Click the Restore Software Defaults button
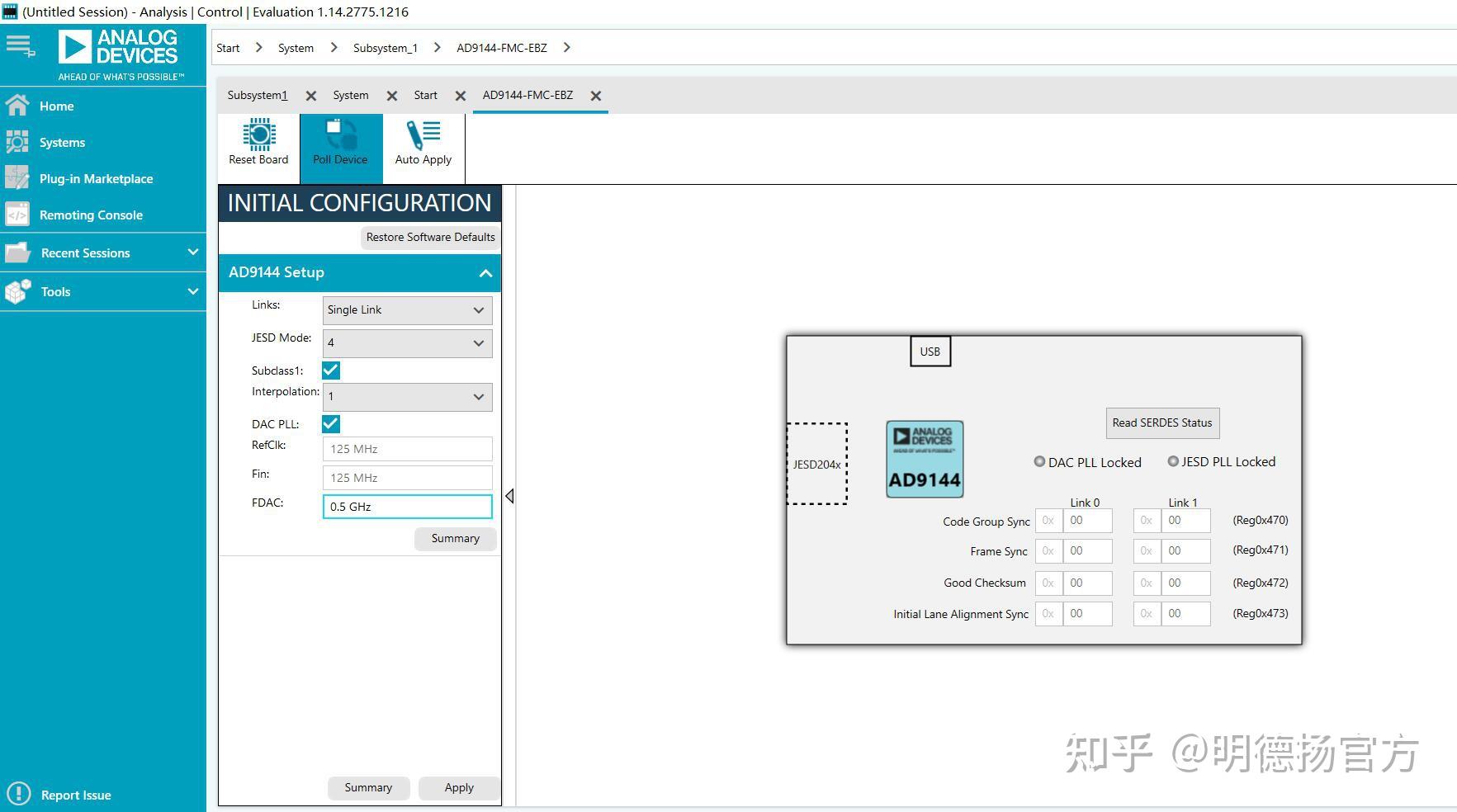 (429, 237)
